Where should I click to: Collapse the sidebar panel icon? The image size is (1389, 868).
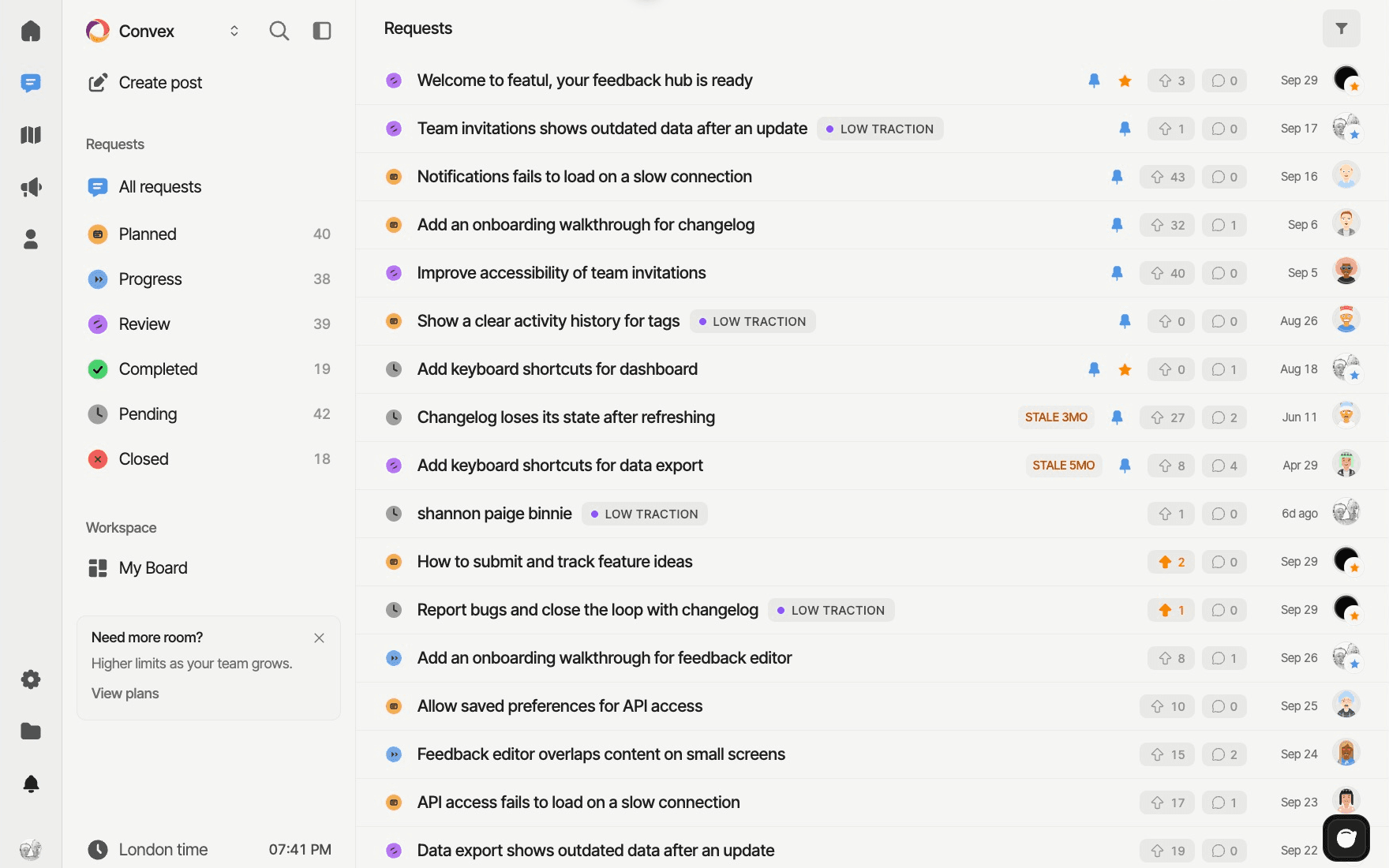[x=322, y=31]
